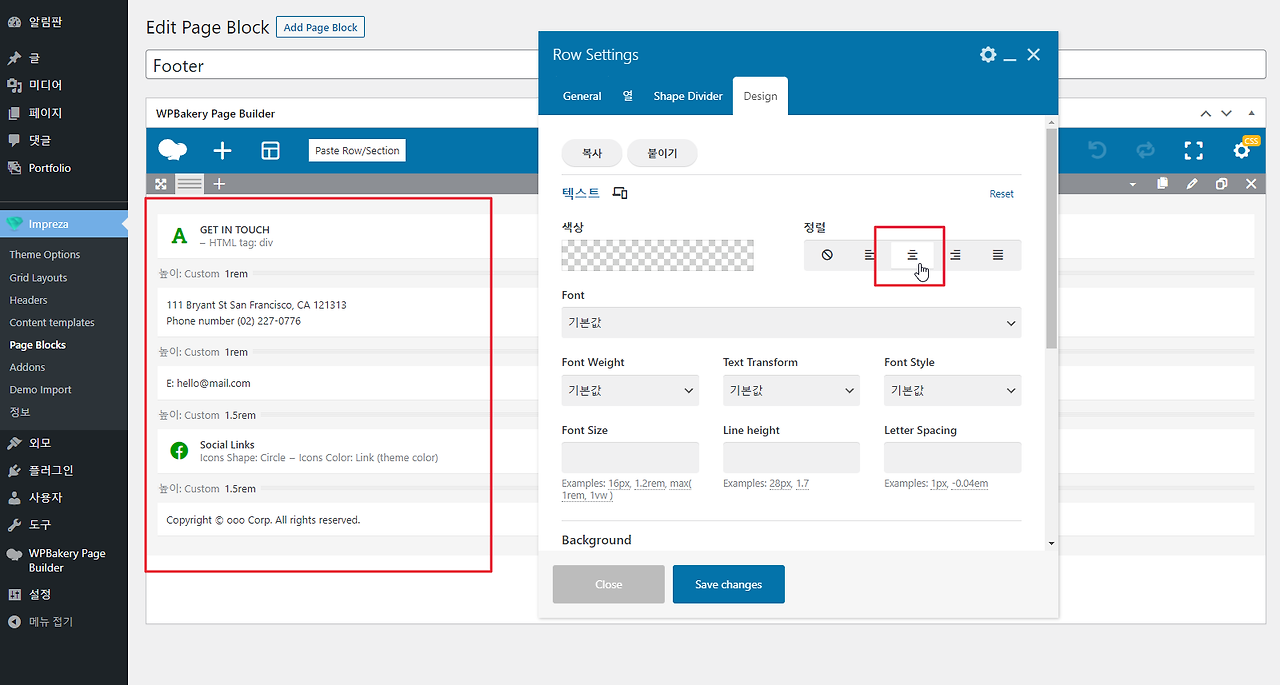Open Headers menu item

(x=28, y=300)
